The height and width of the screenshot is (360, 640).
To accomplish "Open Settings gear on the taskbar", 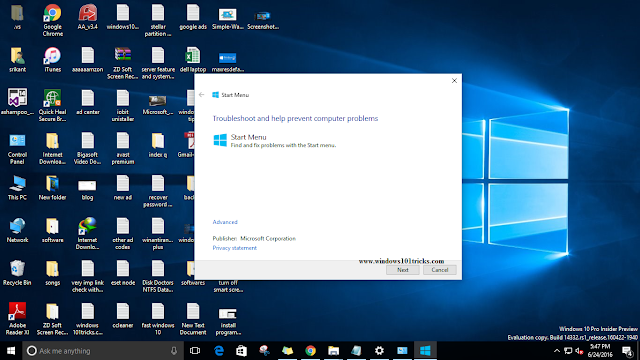I will (x=379, y=351).
